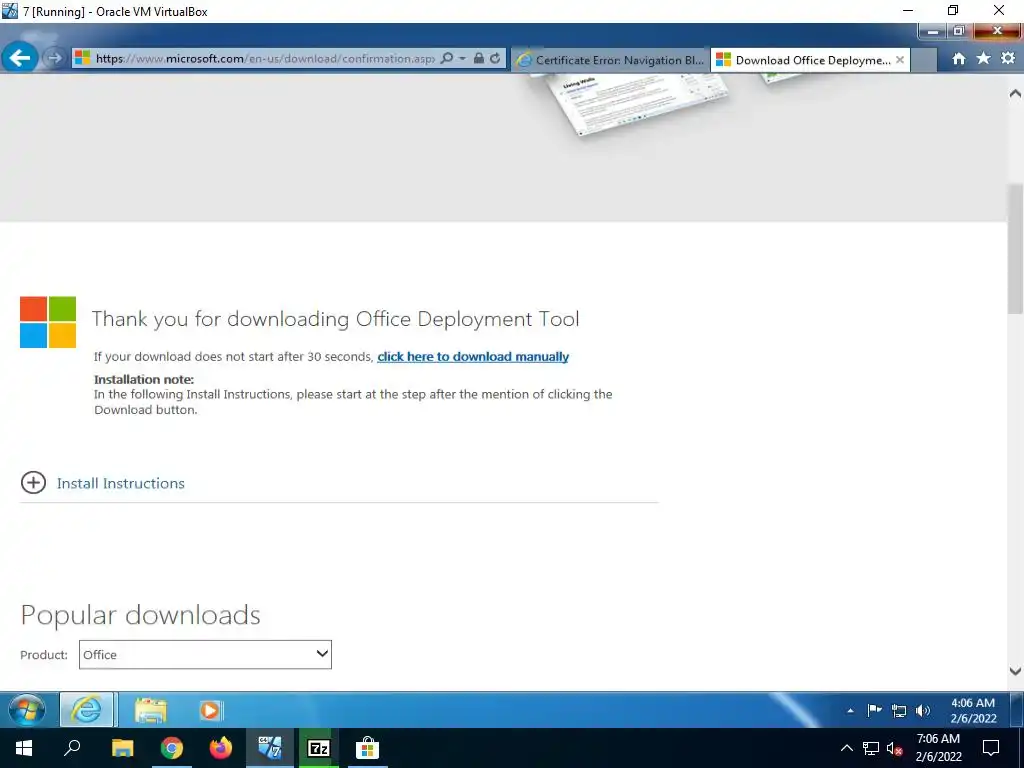Open host notification center icon
Viewport: 1024px width, 768px height.
pos(991,748)
